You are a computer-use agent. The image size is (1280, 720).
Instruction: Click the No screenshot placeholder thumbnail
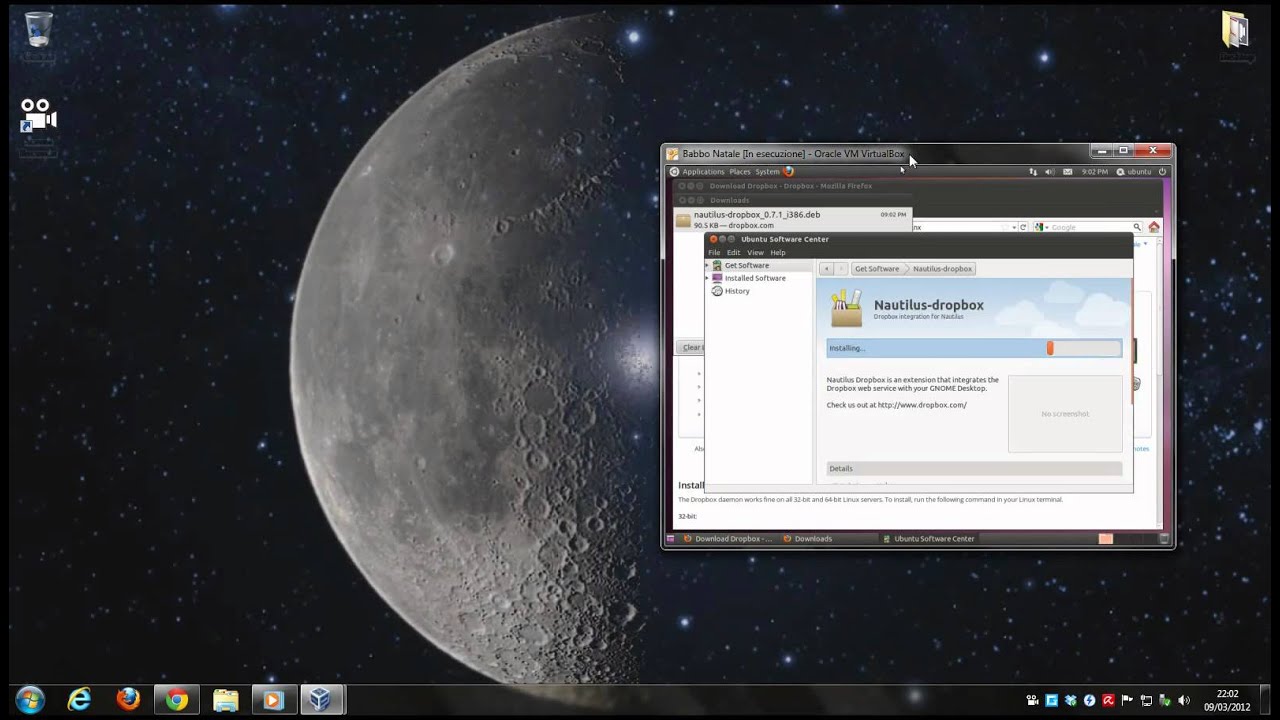tap(1065, 414)
